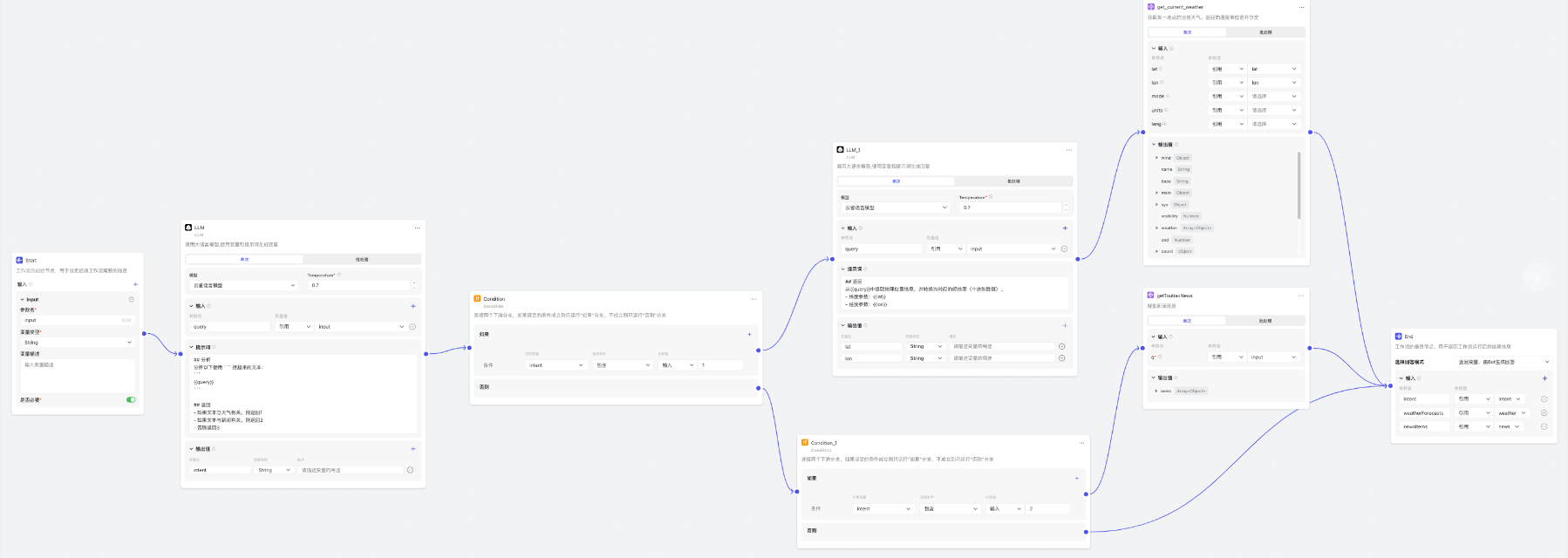Open the Condition_1 node more options menu
1568x558 pixels.
pyautogui.click(x=1082, y=443)
